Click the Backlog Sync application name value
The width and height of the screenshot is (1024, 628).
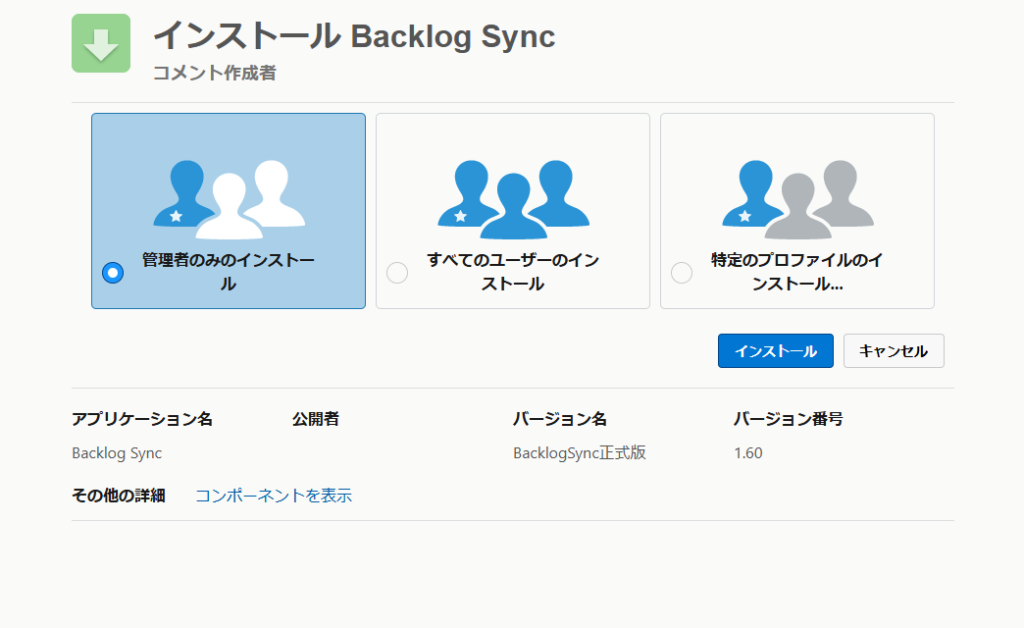pos(117,453)
